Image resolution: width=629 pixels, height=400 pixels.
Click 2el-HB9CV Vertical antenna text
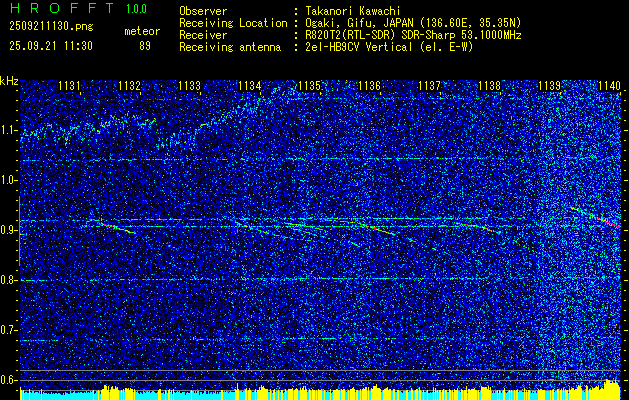pos(389,47)
